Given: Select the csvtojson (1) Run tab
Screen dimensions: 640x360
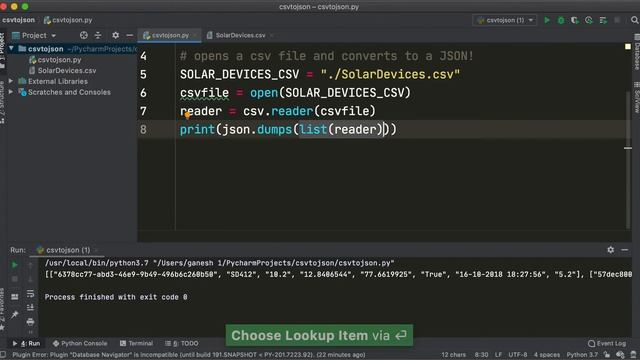Looking at the screenshot, I should [x=68, y=250].
